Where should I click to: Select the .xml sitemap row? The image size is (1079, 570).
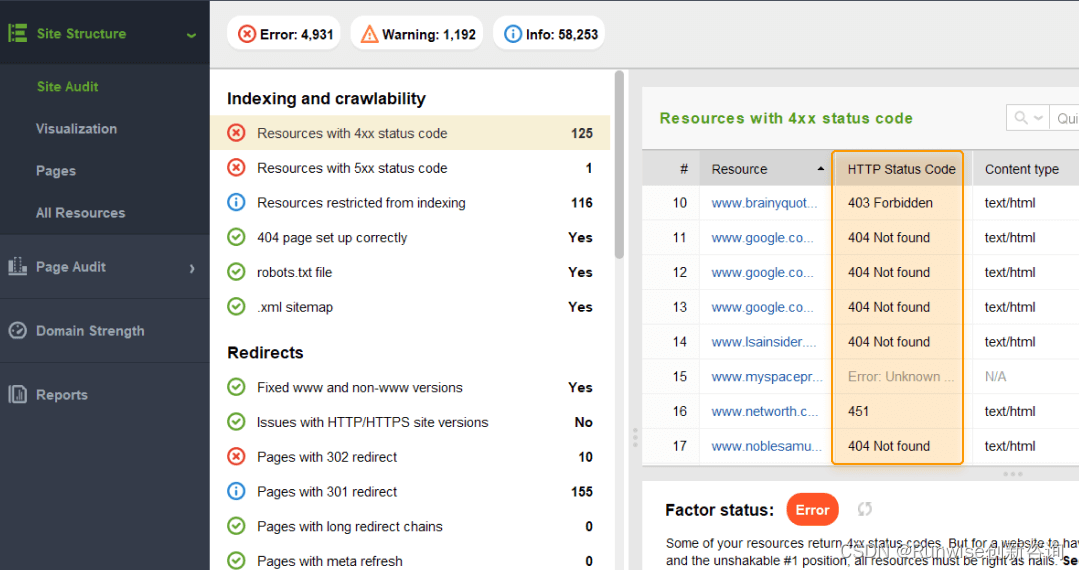tap(410, 307)
